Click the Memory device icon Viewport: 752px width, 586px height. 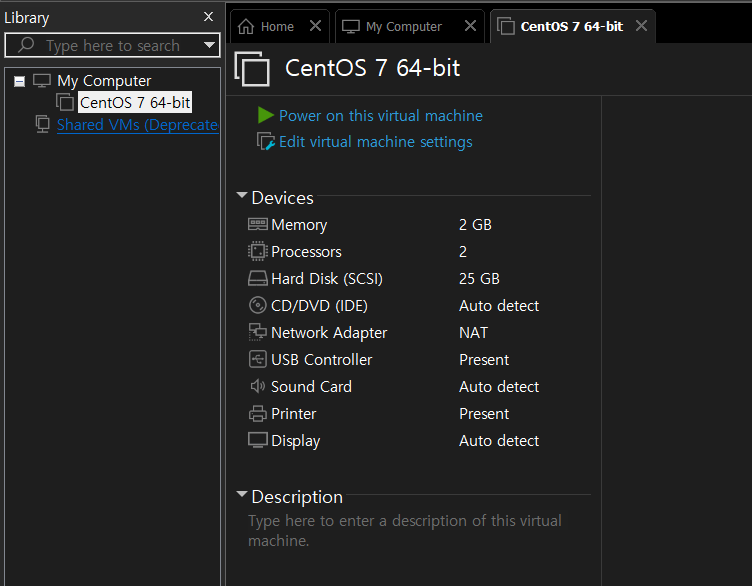pos(258,224)
